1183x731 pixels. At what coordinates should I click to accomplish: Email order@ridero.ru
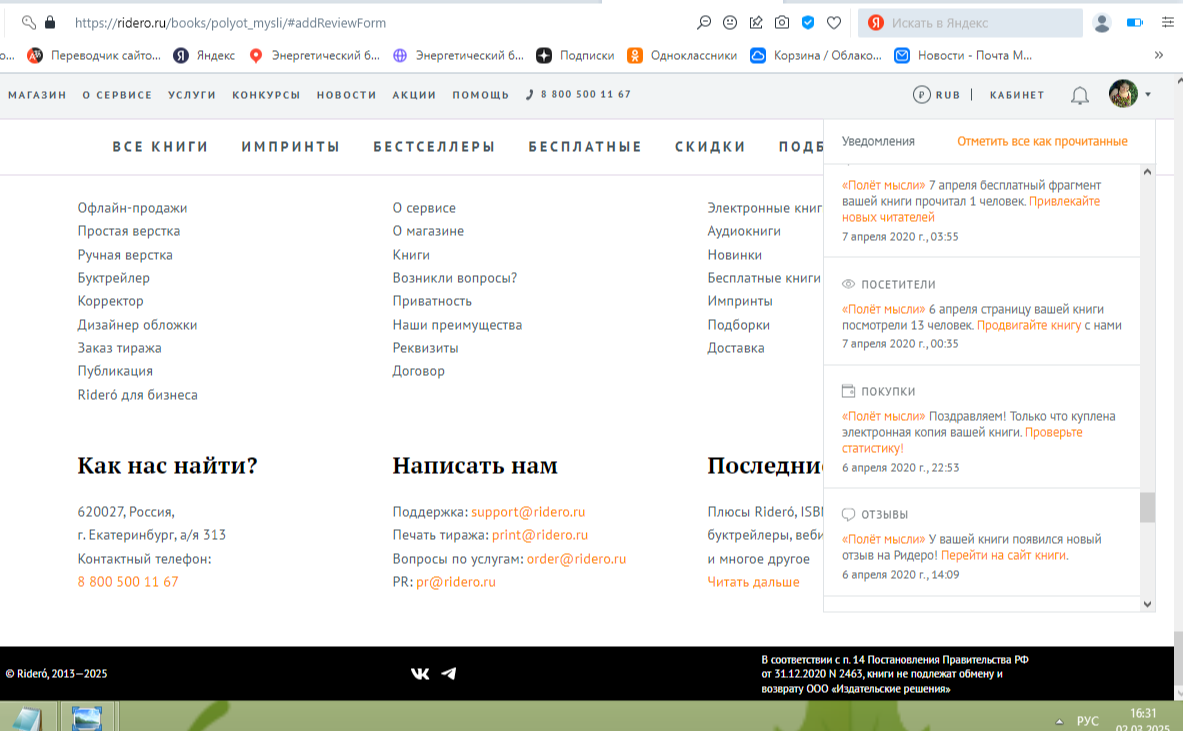pyautogui.click(x=576, y=559)
